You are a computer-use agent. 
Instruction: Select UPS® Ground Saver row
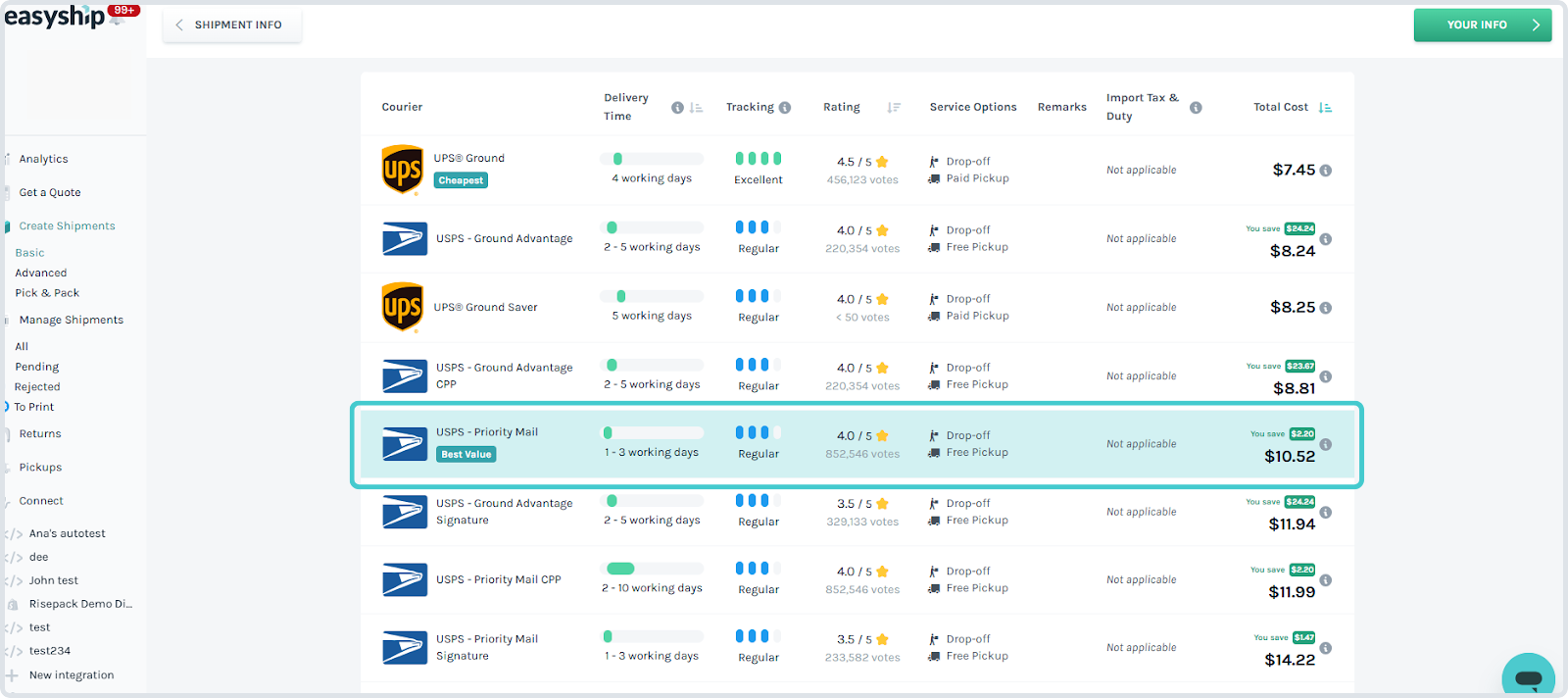click(857, 308)
